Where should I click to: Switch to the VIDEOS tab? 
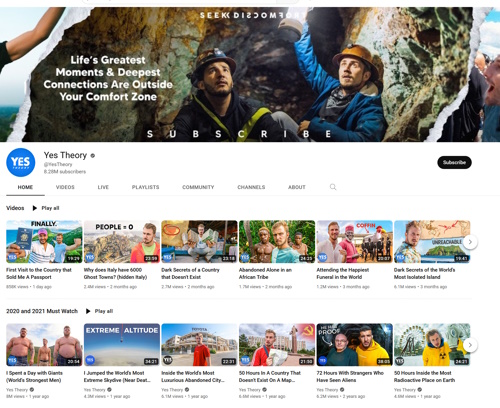65,187
